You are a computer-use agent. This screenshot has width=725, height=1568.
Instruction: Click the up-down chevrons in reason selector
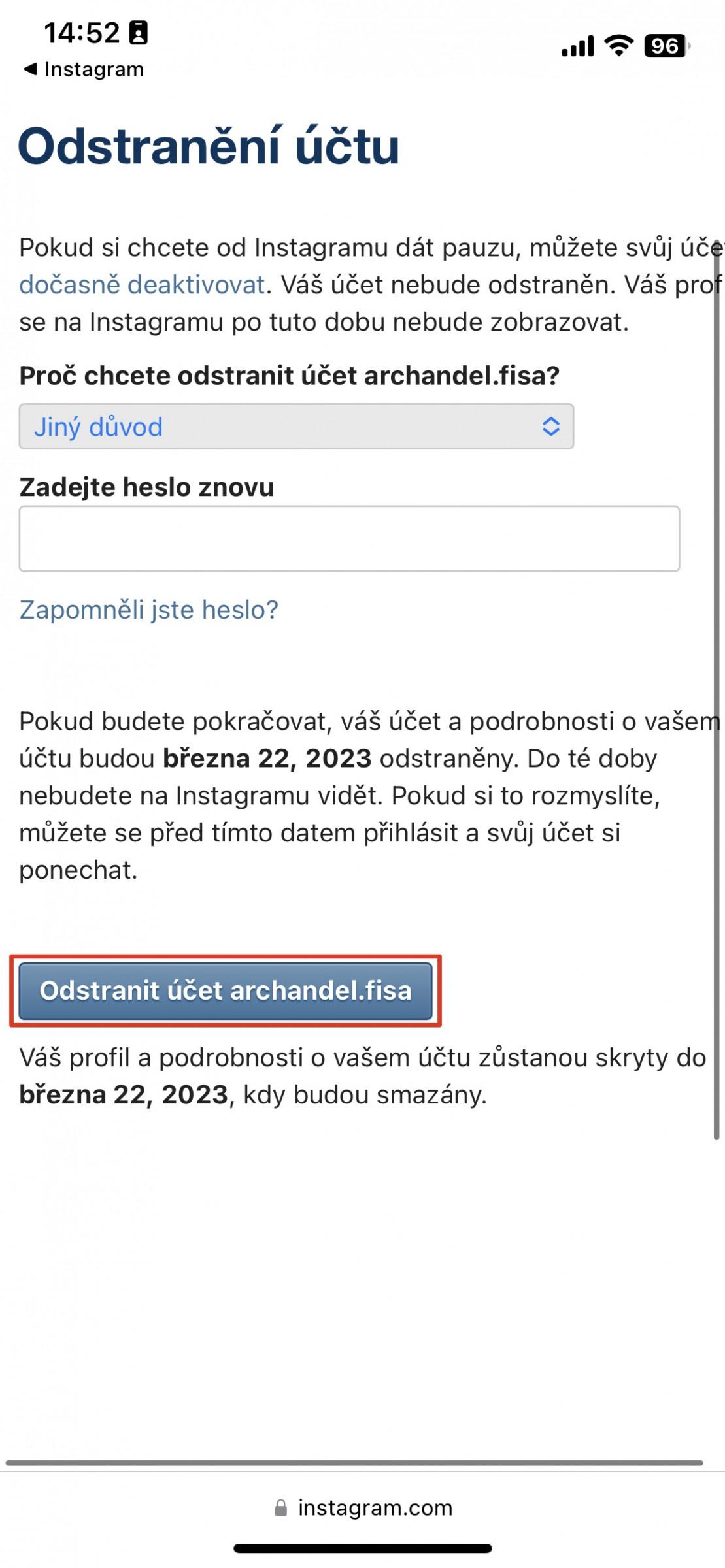click(x=550, y=427)
